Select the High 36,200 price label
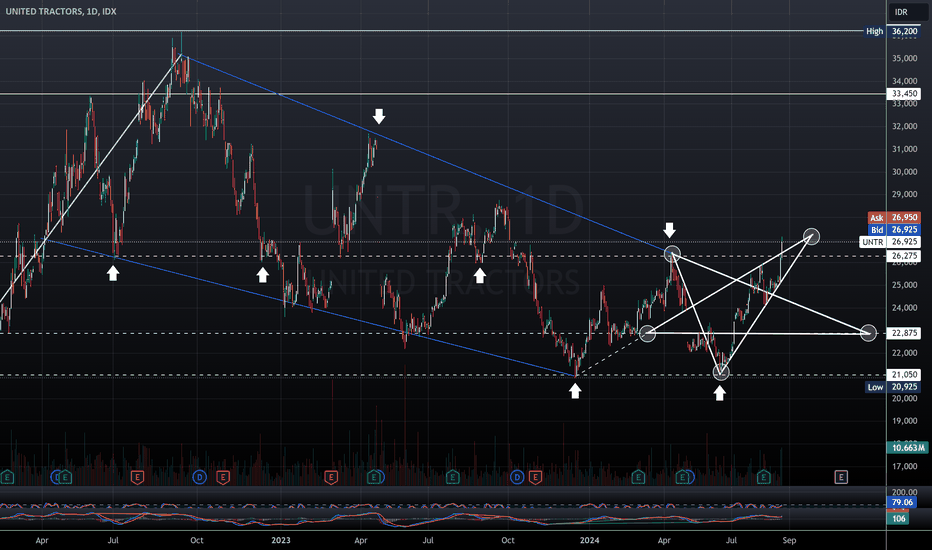 pyautogui.click(x=892, y=31)
